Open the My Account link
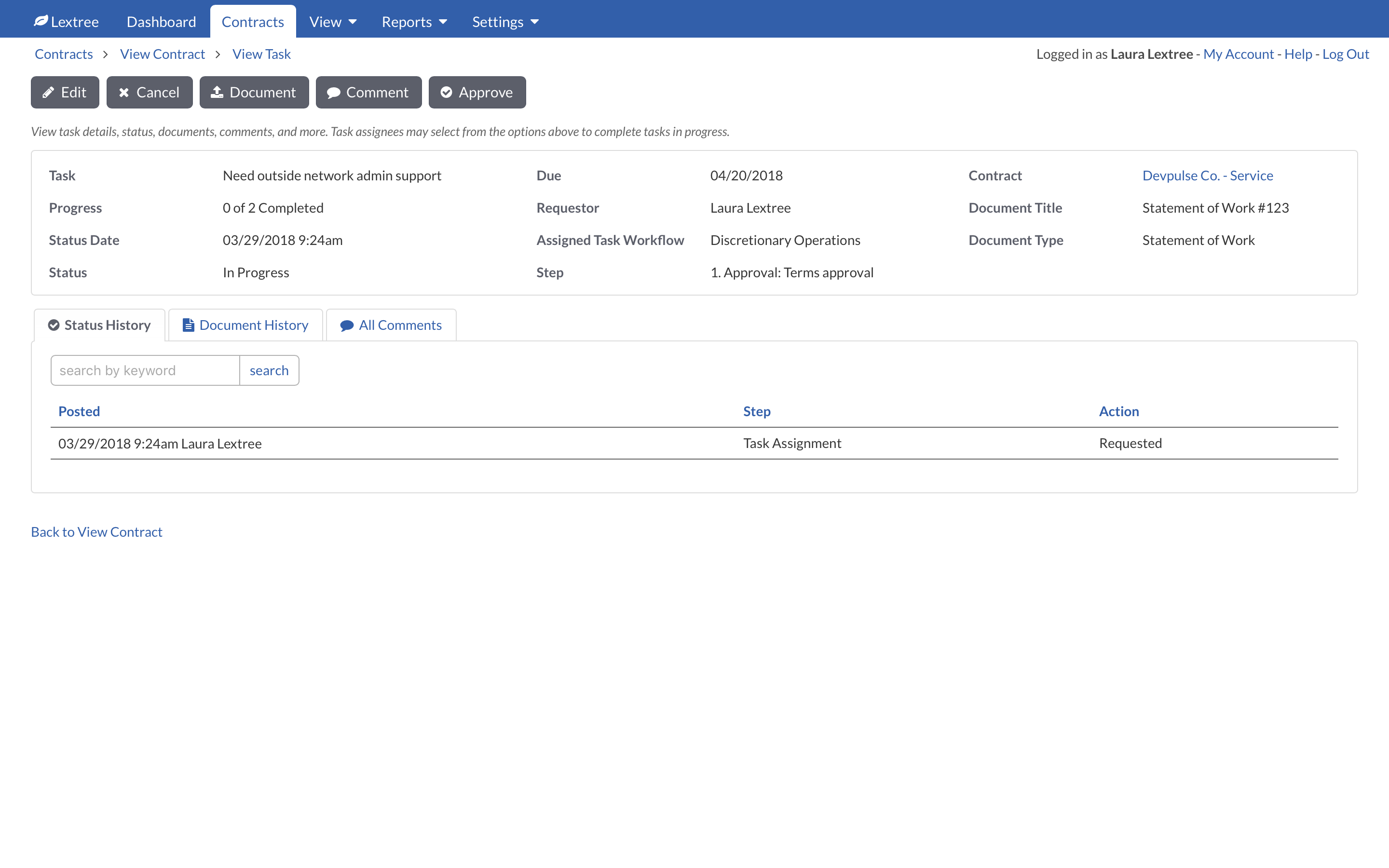Image resolution: width=1389 pixels, height=868 pixels. [x=1238, y=54]
